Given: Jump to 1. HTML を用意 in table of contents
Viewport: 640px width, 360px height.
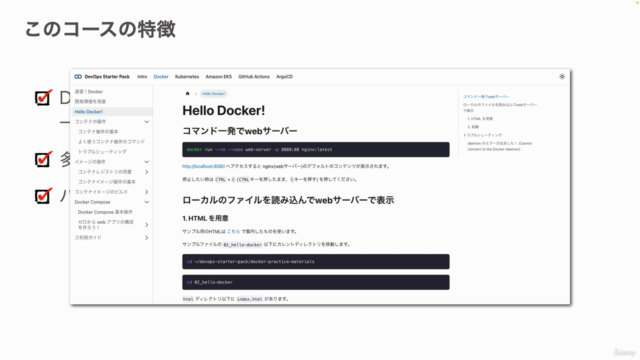Looking at the screenshot, I should [x=480, y=119].
